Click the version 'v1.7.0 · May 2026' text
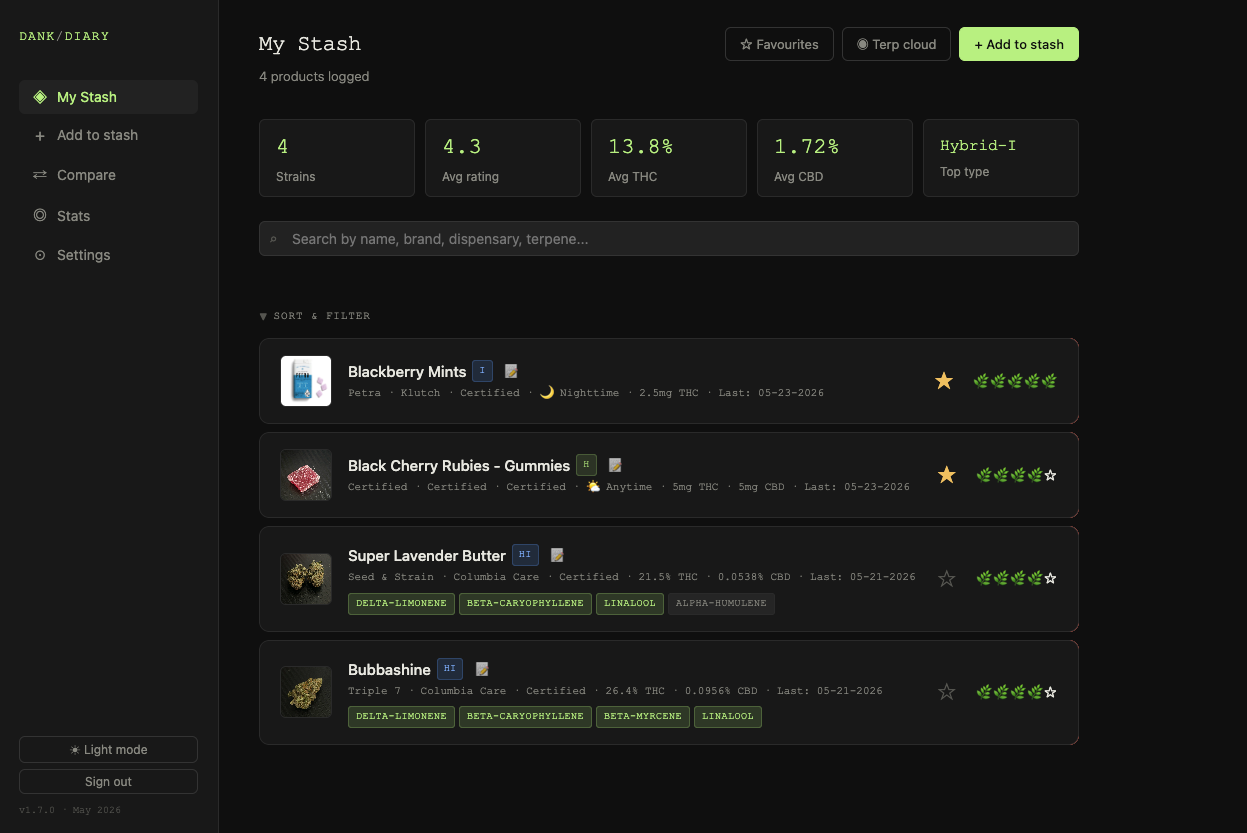The image size is (1247, 833). (x=70, y=810)
